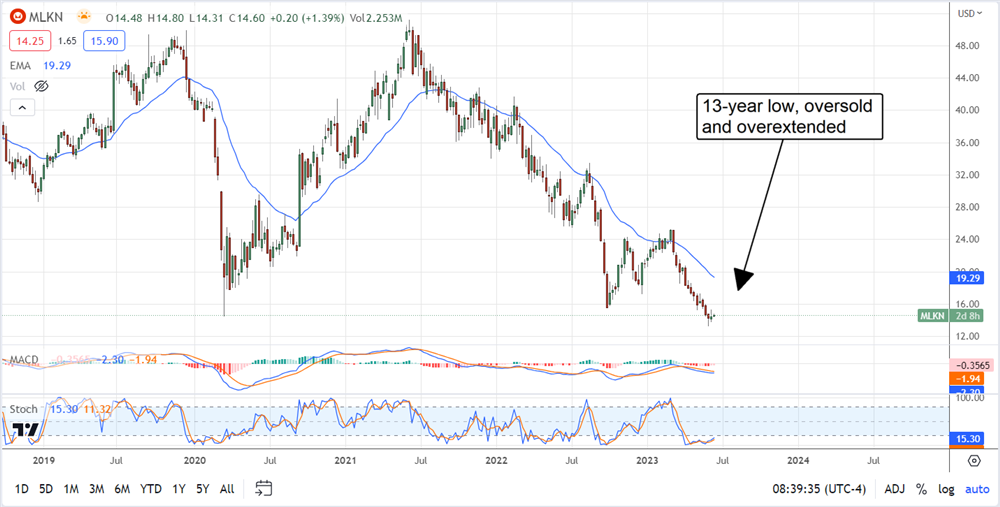Click the orange -1.94 MACD axis tag

(x=967, y=379)
